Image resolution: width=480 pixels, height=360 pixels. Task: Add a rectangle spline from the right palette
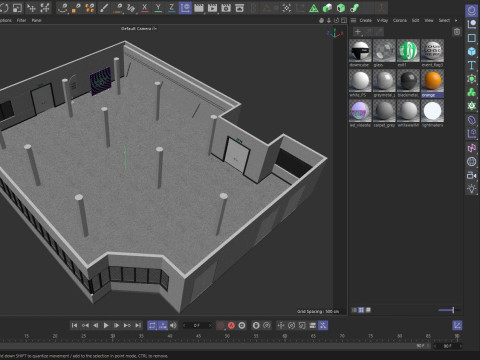pos(471,38)
